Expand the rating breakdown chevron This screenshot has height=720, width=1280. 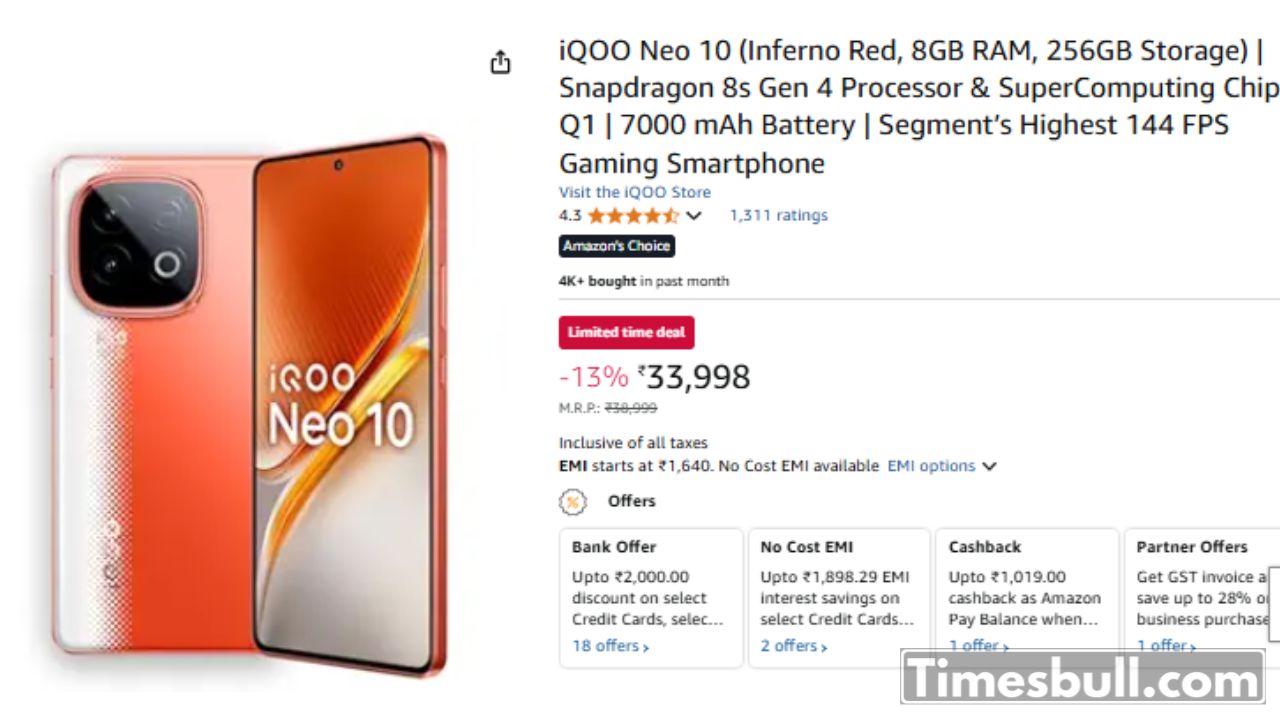pyautogui.click(x=694, y=216)
